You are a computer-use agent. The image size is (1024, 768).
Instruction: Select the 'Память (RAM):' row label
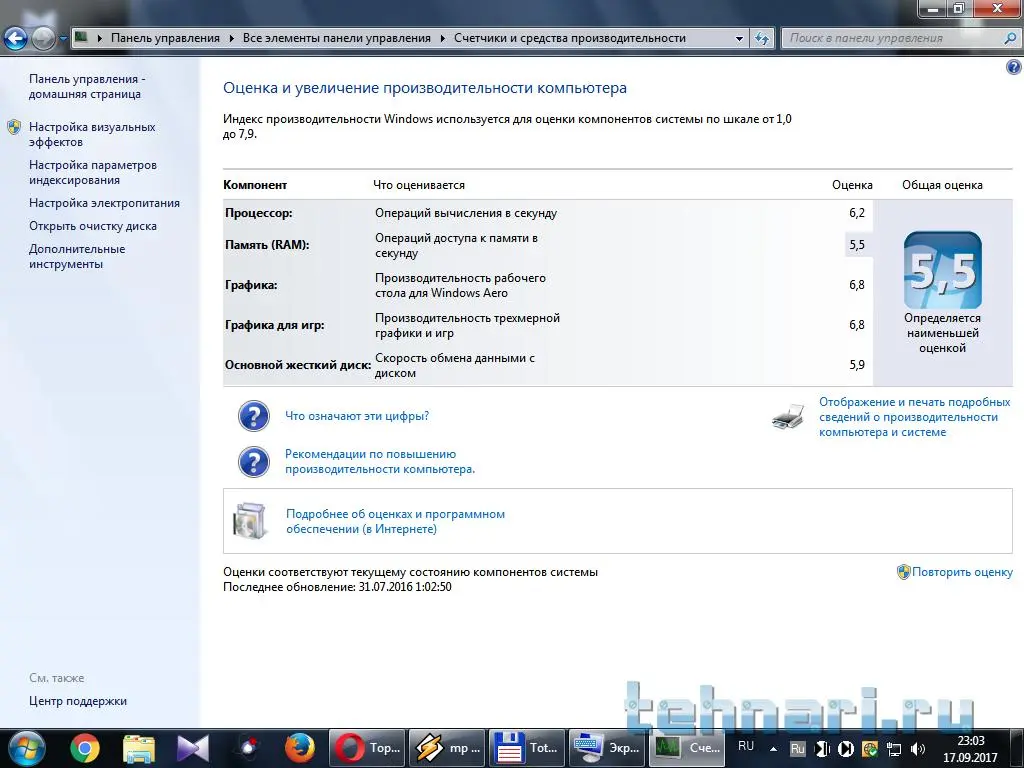pos(267,245)
